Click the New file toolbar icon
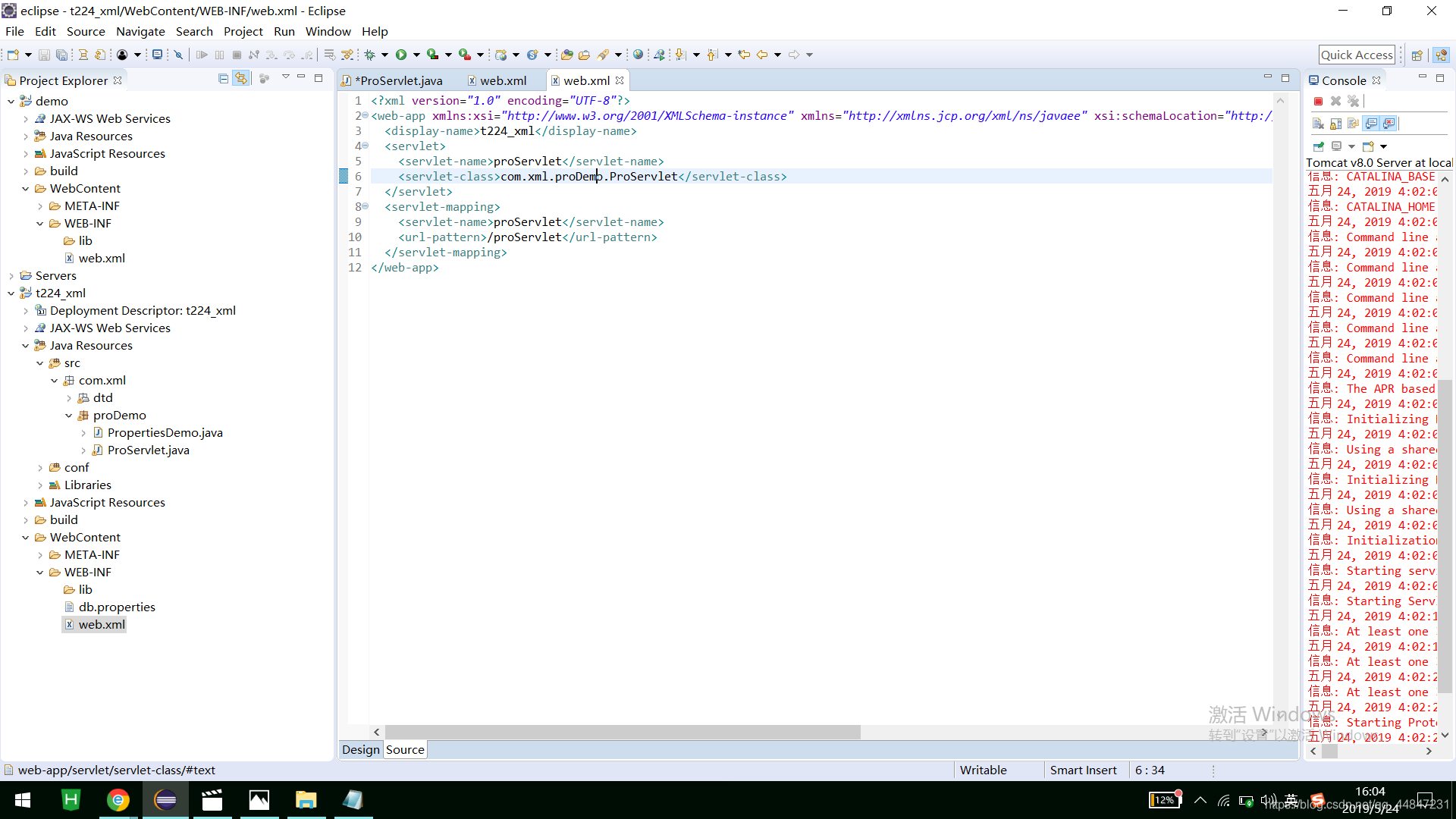Screen dimensions: 1456x819 click(13, 55)
